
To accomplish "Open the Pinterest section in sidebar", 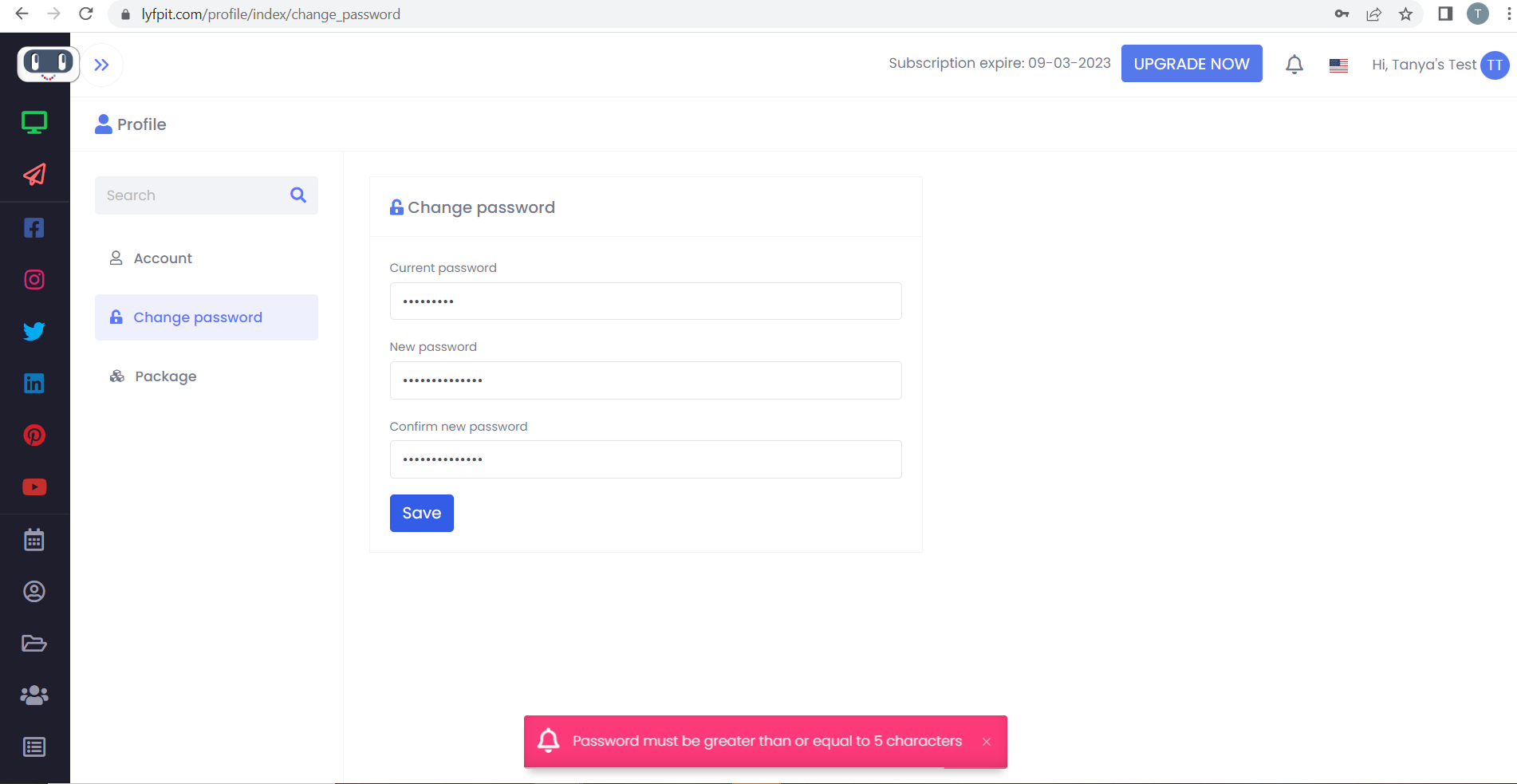I will 34,435.
